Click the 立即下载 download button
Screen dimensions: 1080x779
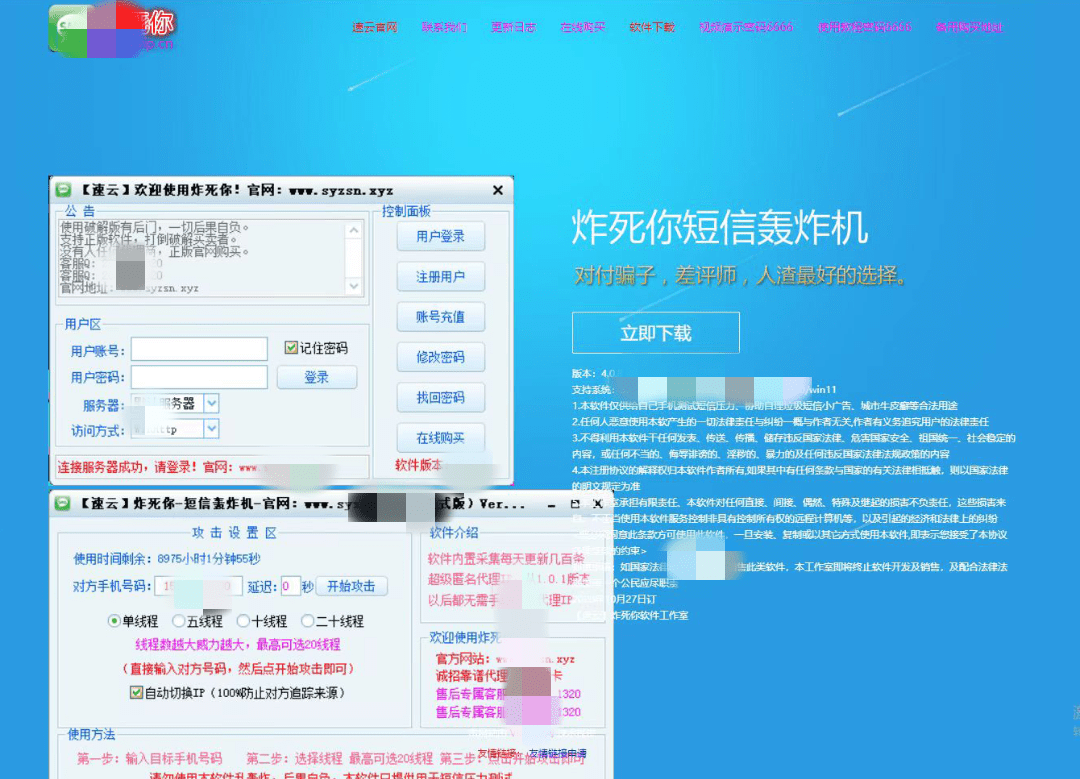[x=655, y=333]
